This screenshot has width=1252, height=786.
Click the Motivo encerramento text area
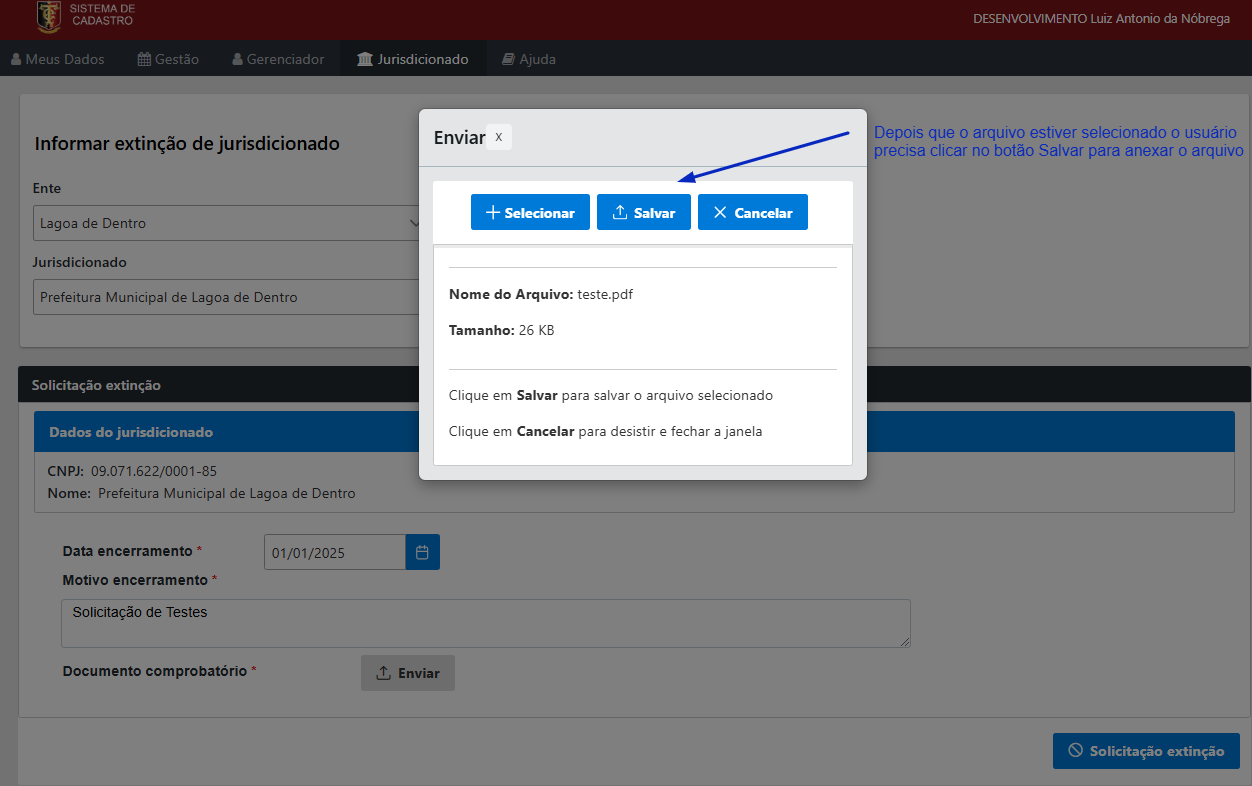(486, 623)
